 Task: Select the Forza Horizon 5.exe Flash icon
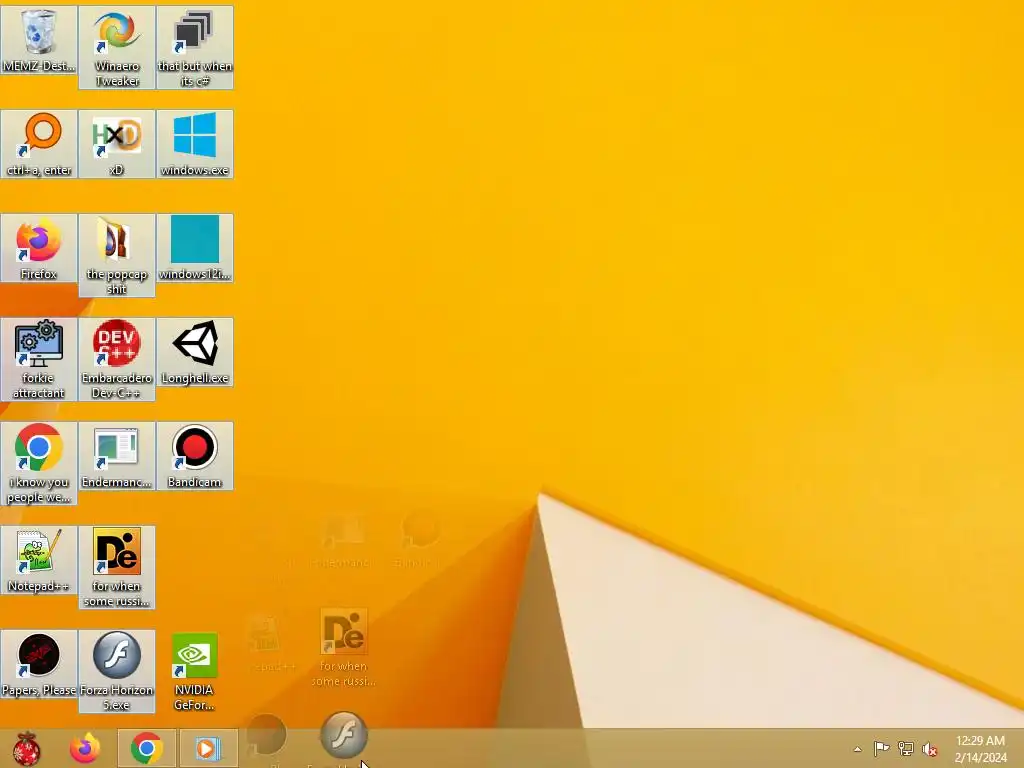(117, 671)
